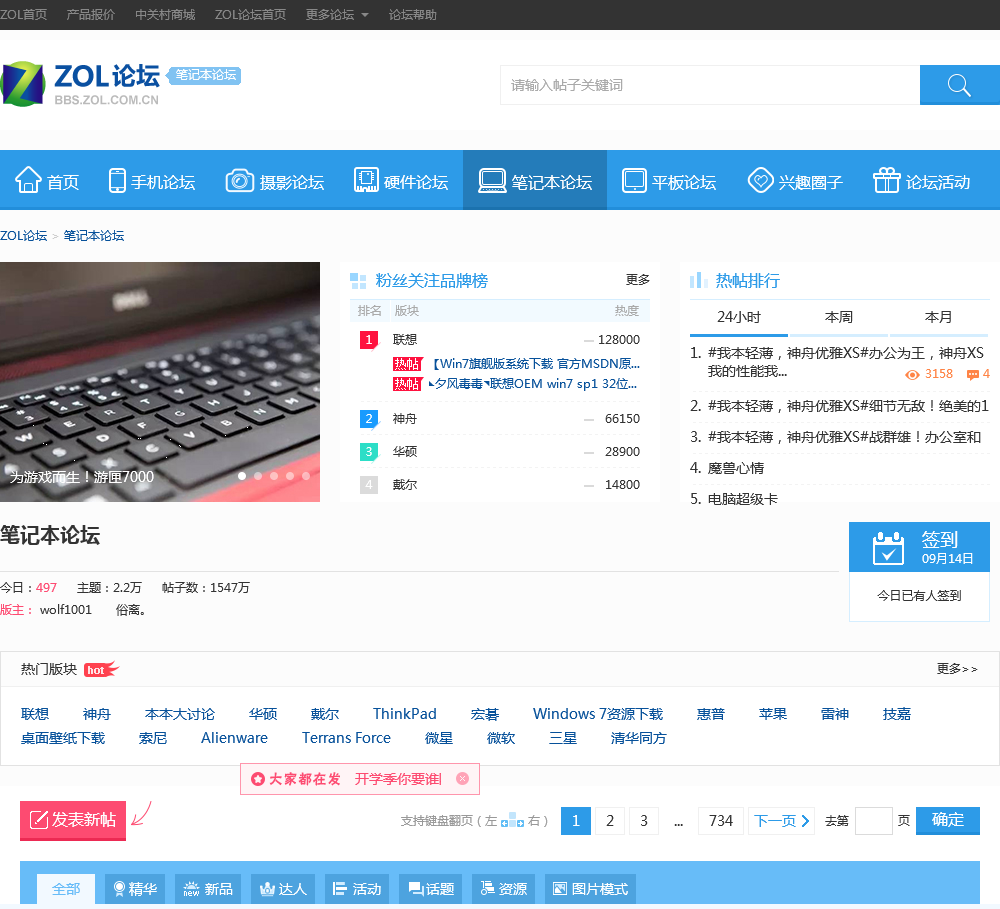
Task: Go to page 3 of posts
Action: pos(644,820)
